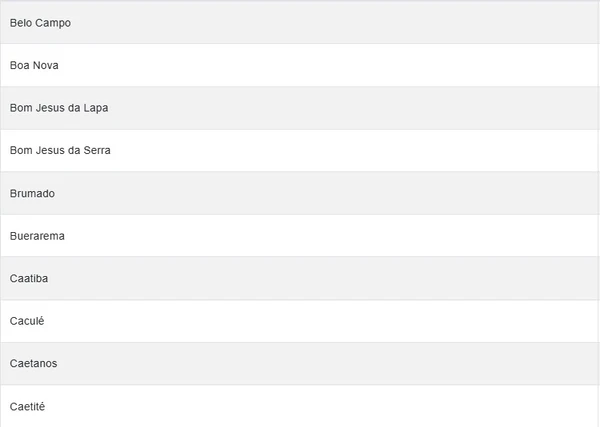Click the Buerarema row
The height and width of the screenshot is (427, 600).
click(300, 236)
